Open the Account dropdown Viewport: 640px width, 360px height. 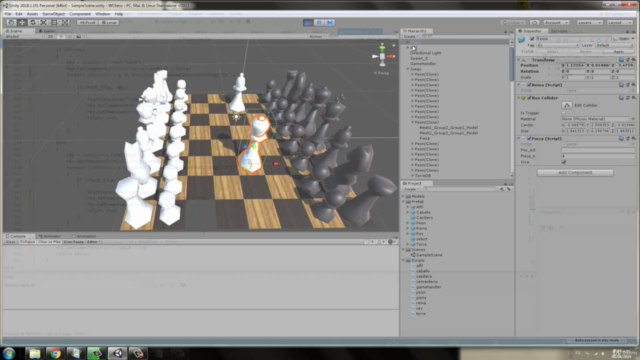556,22
